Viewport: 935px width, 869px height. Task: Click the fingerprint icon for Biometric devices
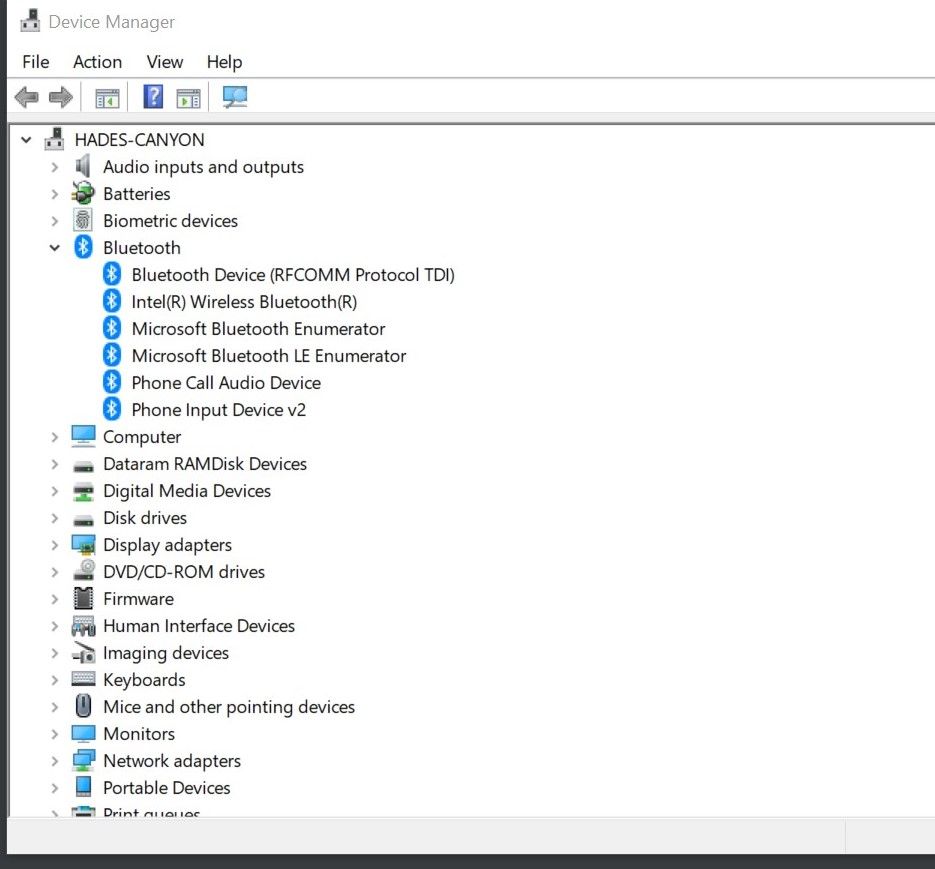tap(83, 220)
